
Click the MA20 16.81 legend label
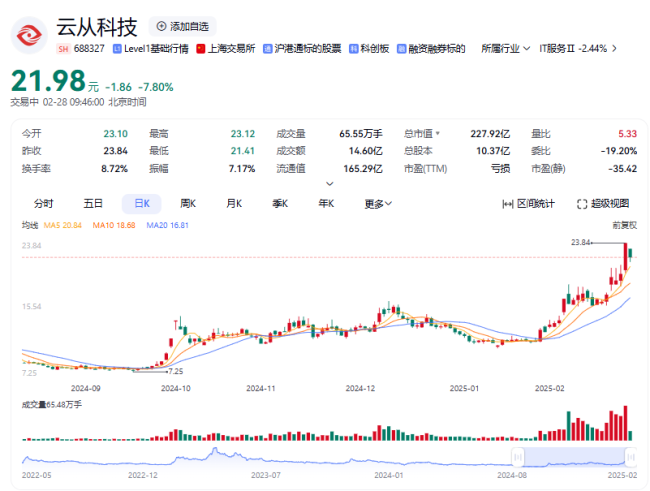(167, 225)
